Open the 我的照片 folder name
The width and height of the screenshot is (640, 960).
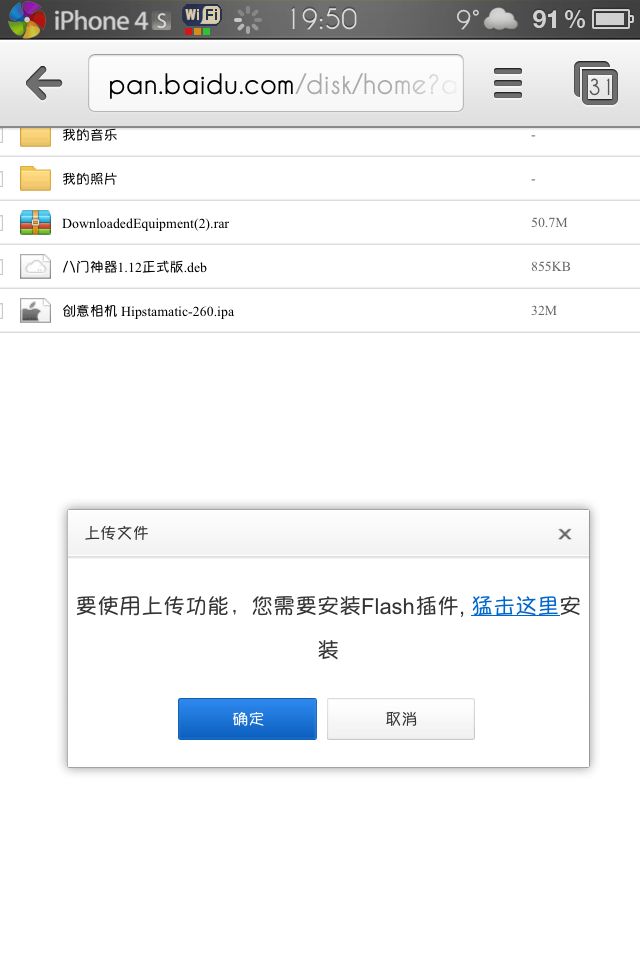tap(89, 179)
